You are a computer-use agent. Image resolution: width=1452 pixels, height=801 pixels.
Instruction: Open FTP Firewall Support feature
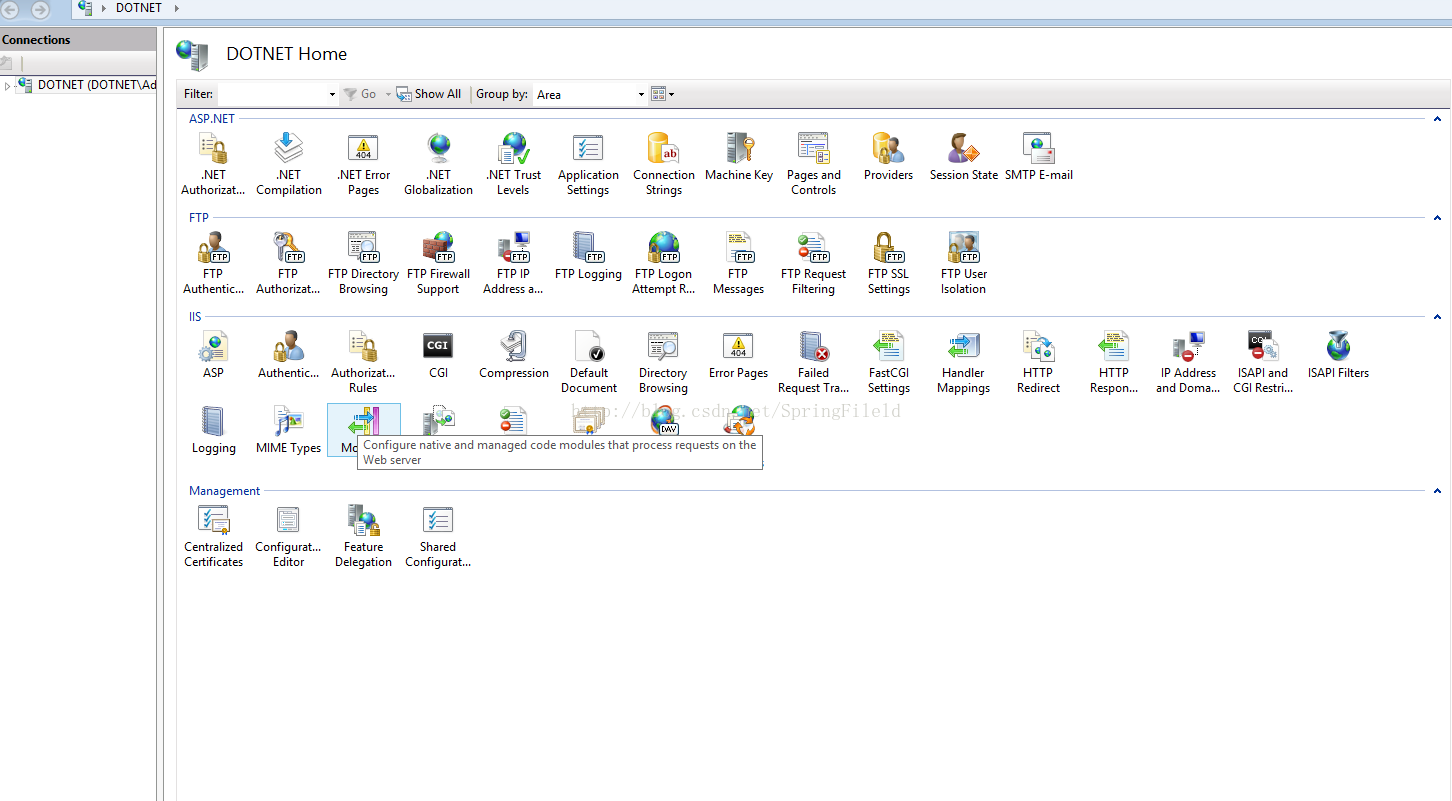tap(438, 264)
